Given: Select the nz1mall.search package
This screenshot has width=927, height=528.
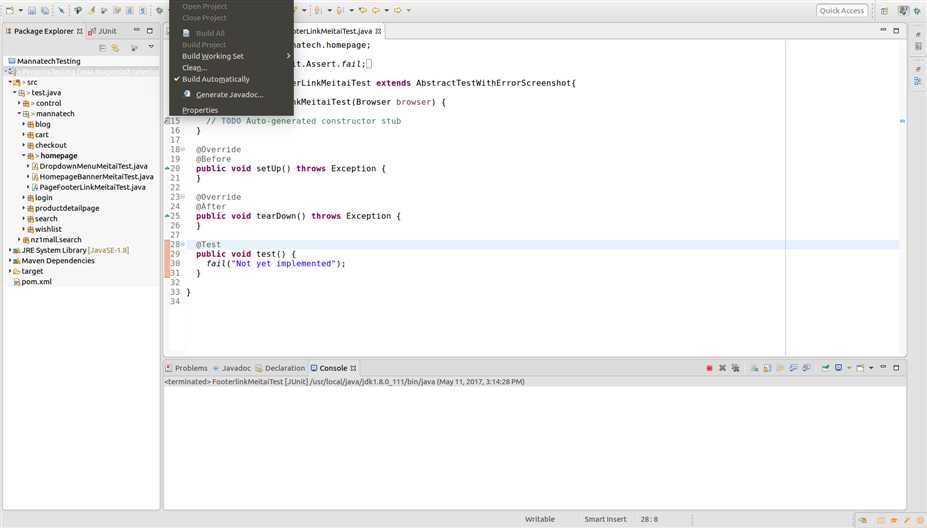Looking at the screenshot, I should 56,240.
